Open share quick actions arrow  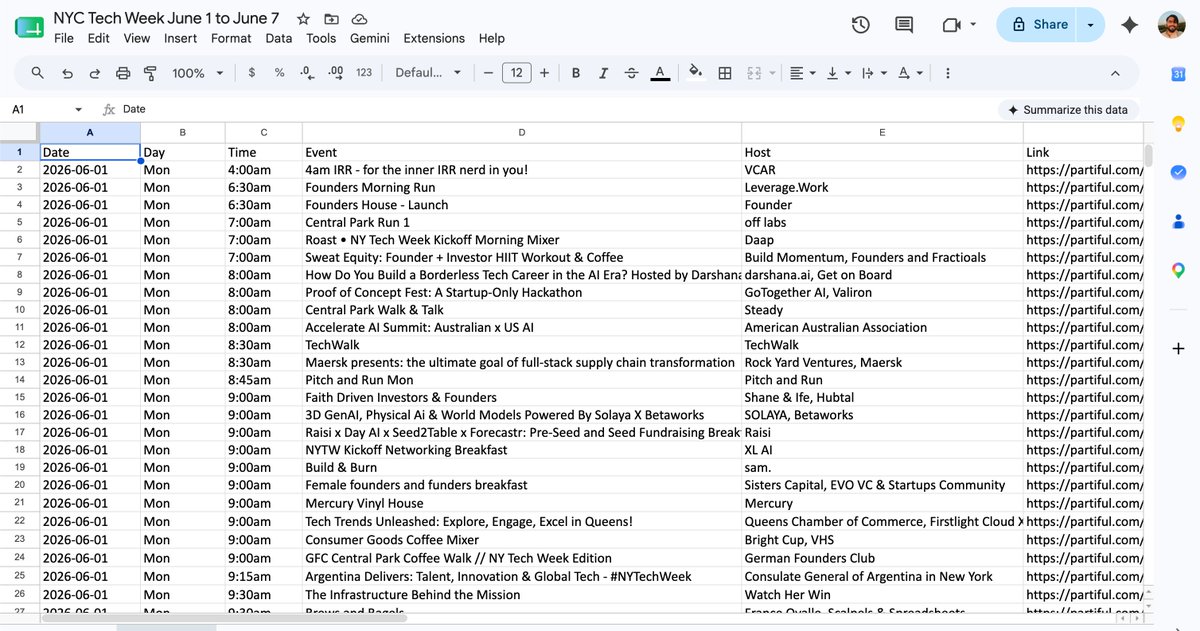point(1091,25)
